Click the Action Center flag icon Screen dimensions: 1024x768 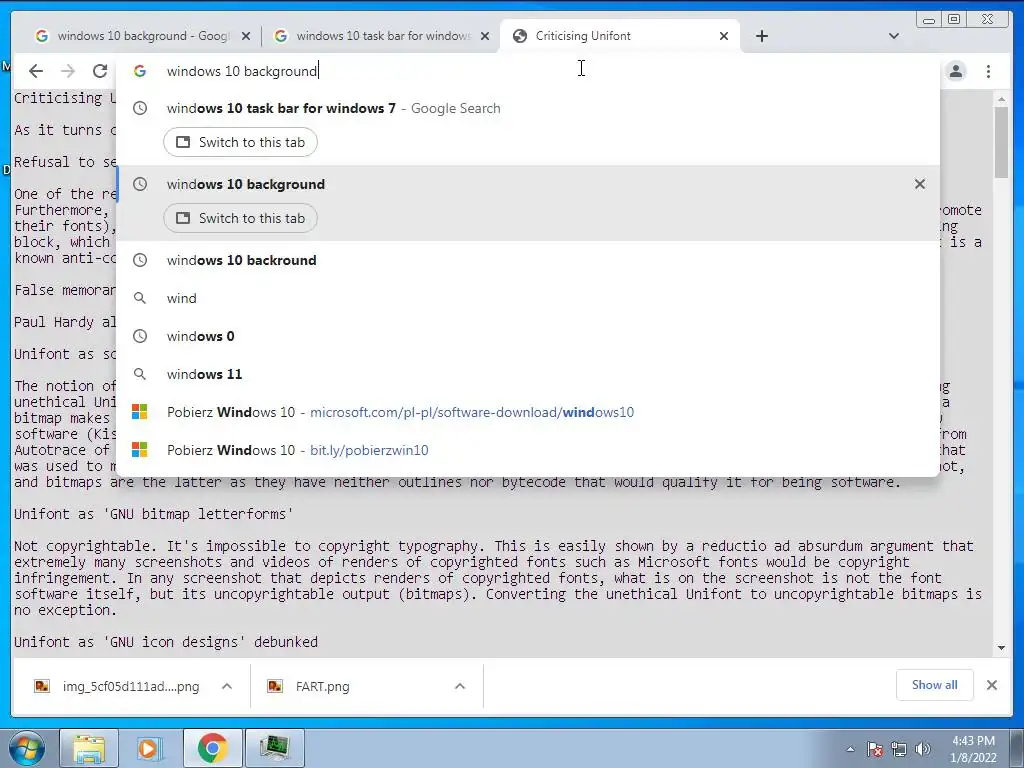874,749
